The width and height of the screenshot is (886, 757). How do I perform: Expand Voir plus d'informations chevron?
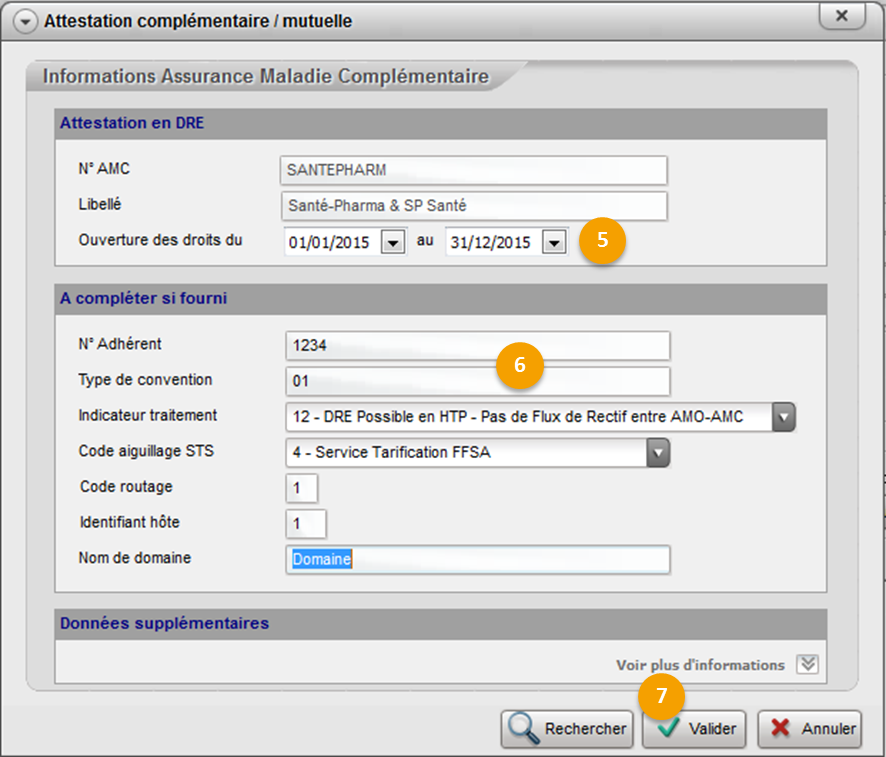pyautogui.click(x=808, y=665)
